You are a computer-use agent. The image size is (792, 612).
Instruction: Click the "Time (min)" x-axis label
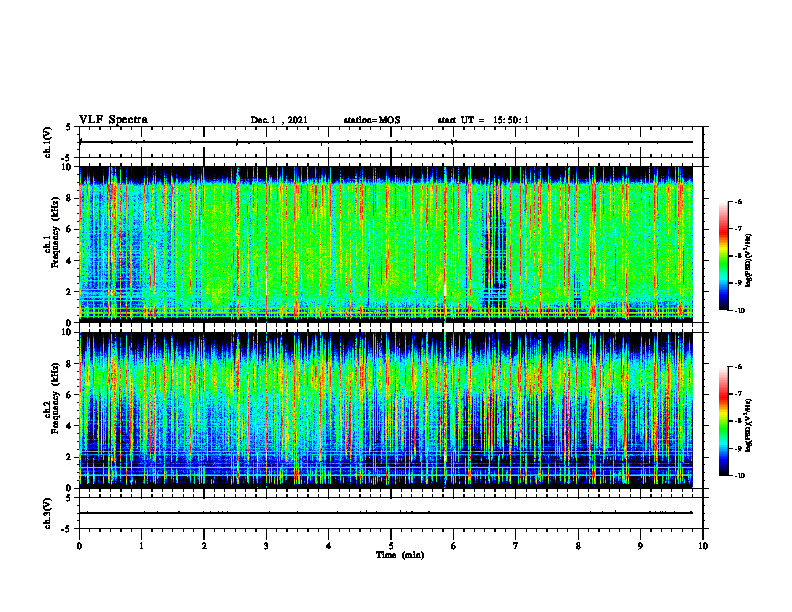coord(400,555)
